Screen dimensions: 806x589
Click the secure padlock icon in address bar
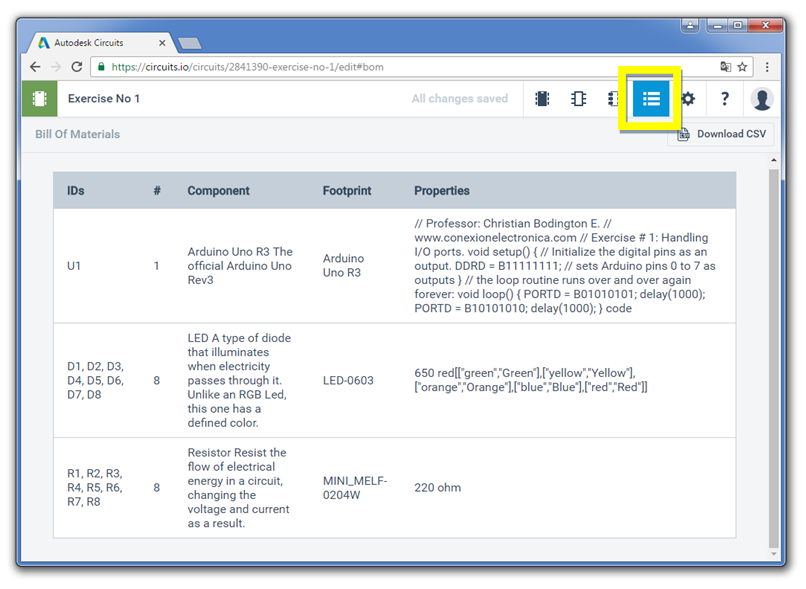click(x=101, y=67)
